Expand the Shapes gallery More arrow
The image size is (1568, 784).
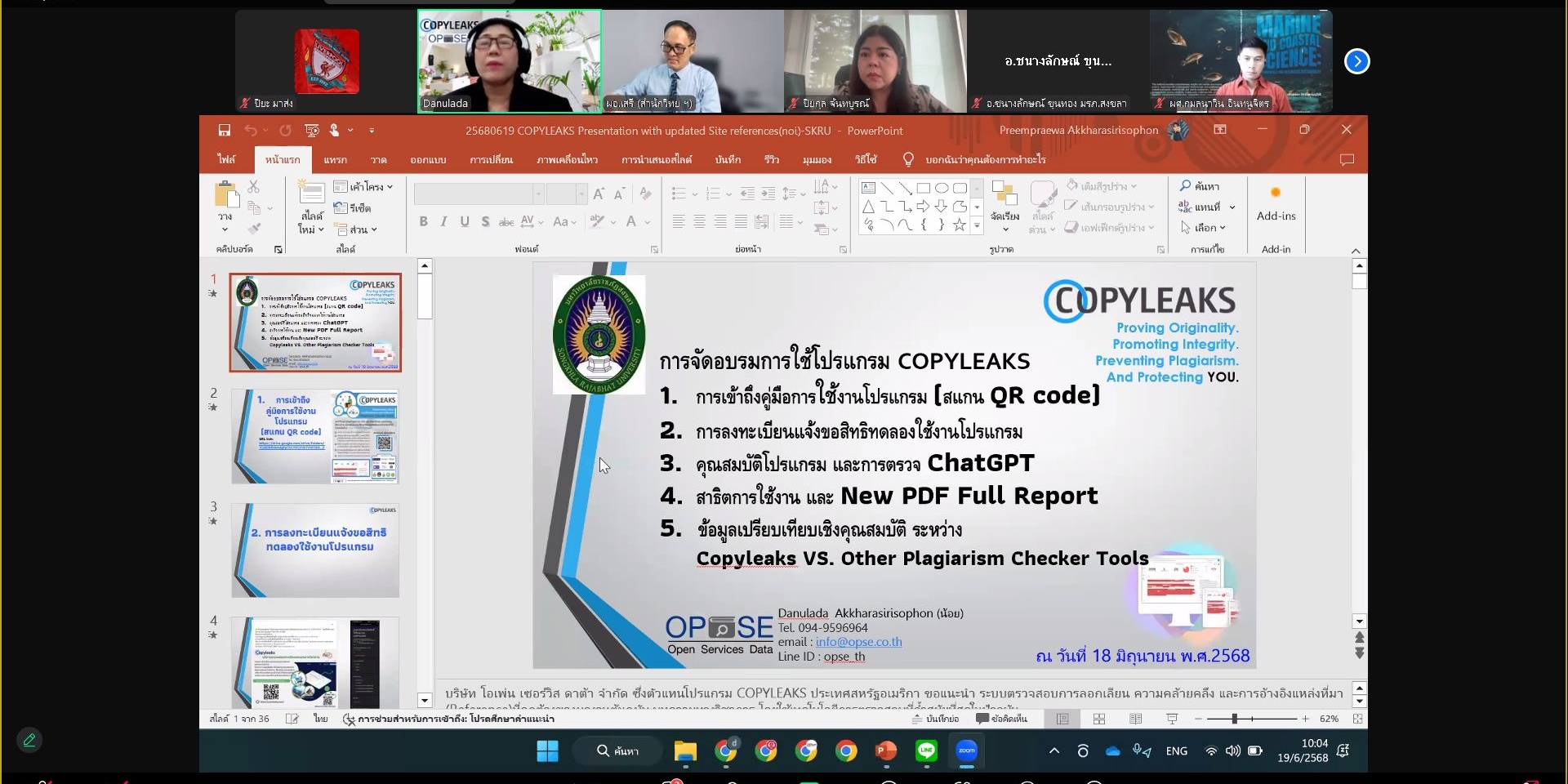[x=977, y=225]
